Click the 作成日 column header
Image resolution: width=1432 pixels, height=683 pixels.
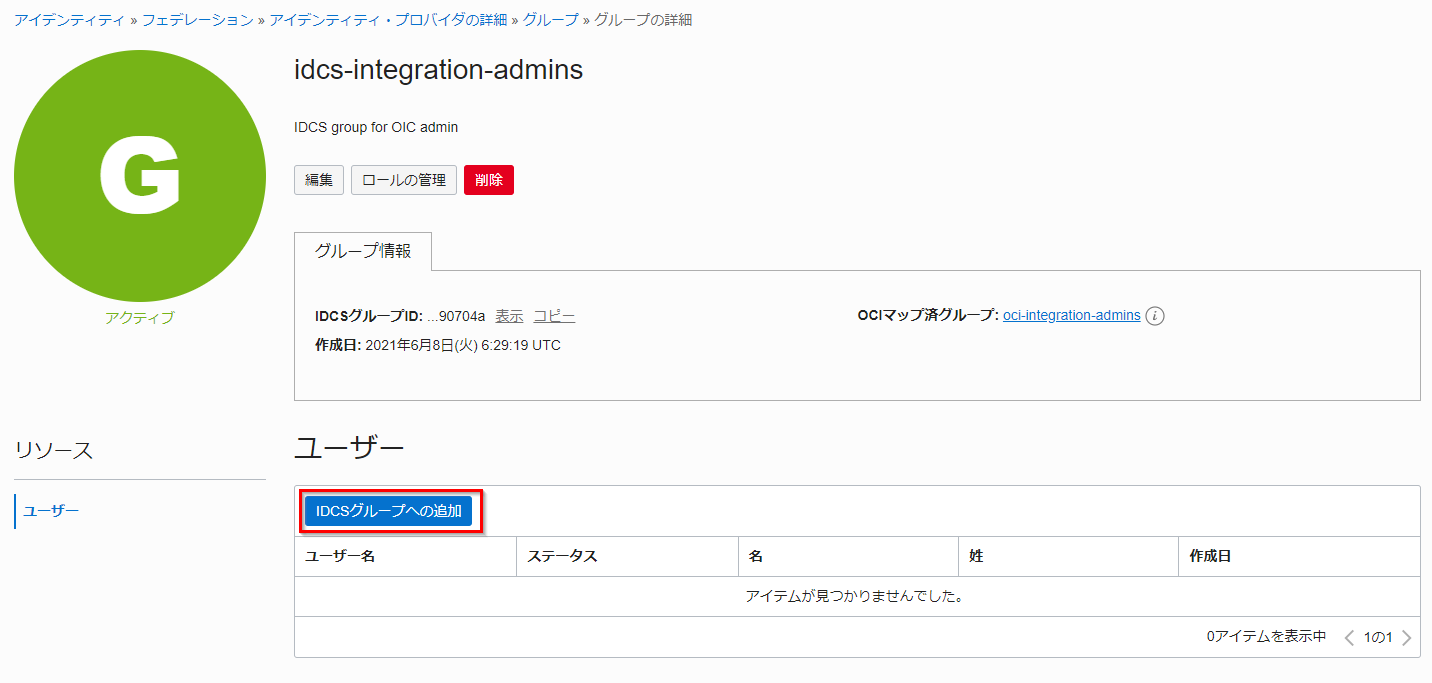pyautogui.click(x=1210, y=556)
